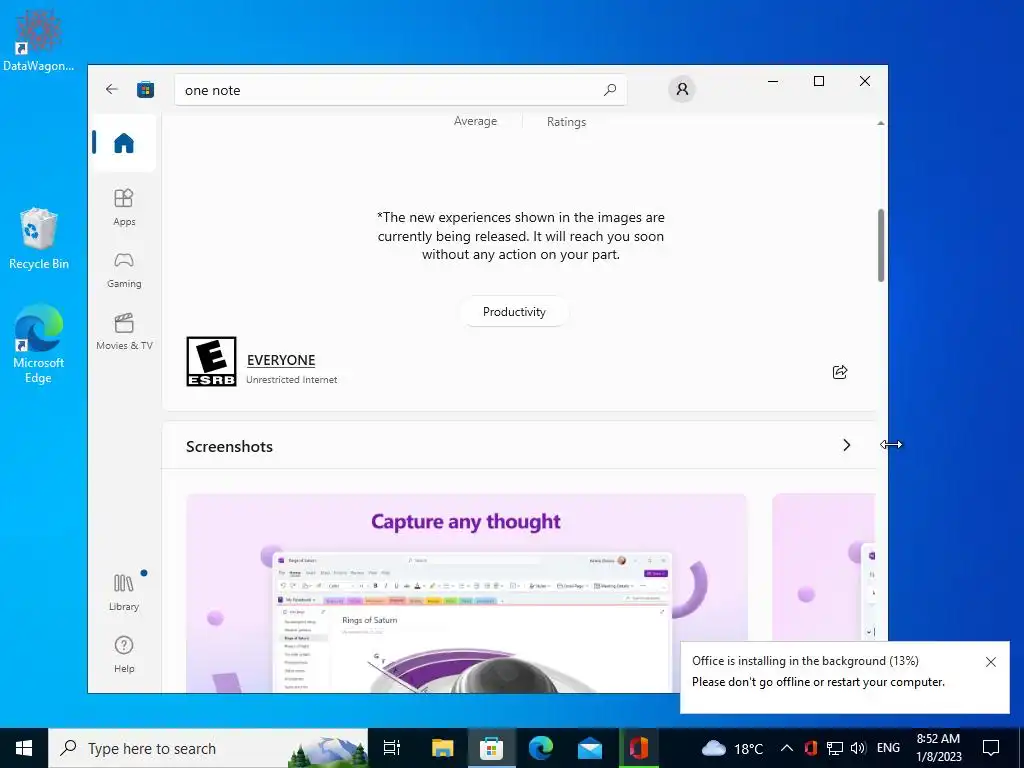The image size is (1024, 768).
Task: Select the Recycle Bin desktop icon
Action: 39,239
